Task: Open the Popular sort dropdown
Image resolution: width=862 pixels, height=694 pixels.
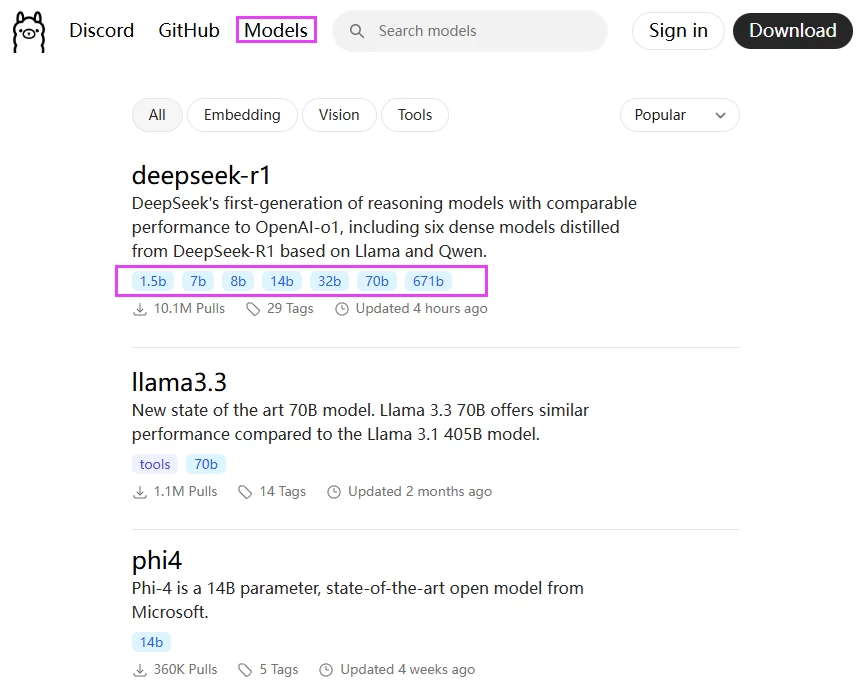Action: click(679, 115)
